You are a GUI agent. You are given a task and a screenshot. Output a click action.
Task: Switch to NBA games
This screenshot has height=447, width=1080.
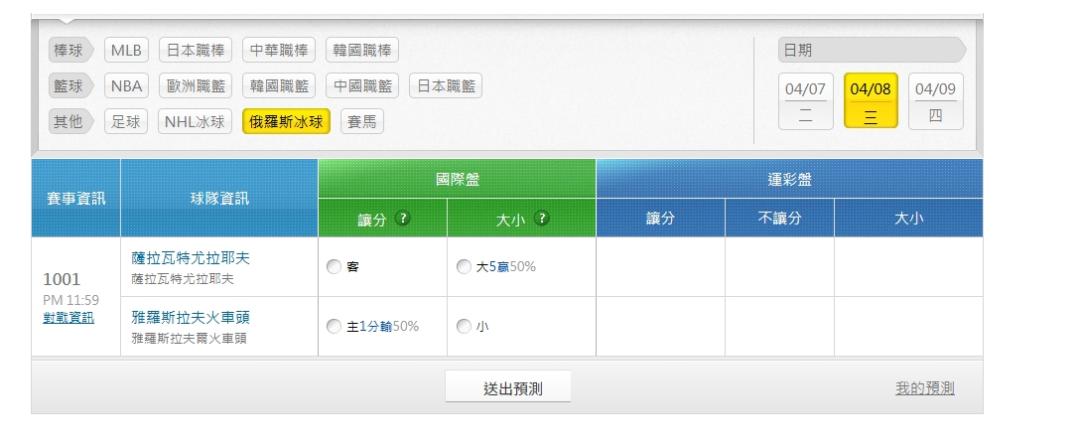[x=126, y=86]
